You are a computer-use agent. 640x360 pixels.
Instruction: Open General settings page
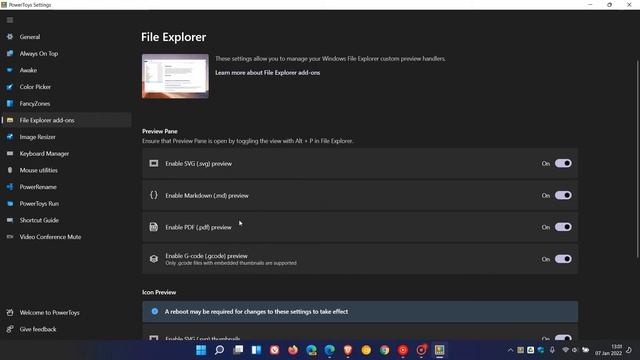point(65,37)
